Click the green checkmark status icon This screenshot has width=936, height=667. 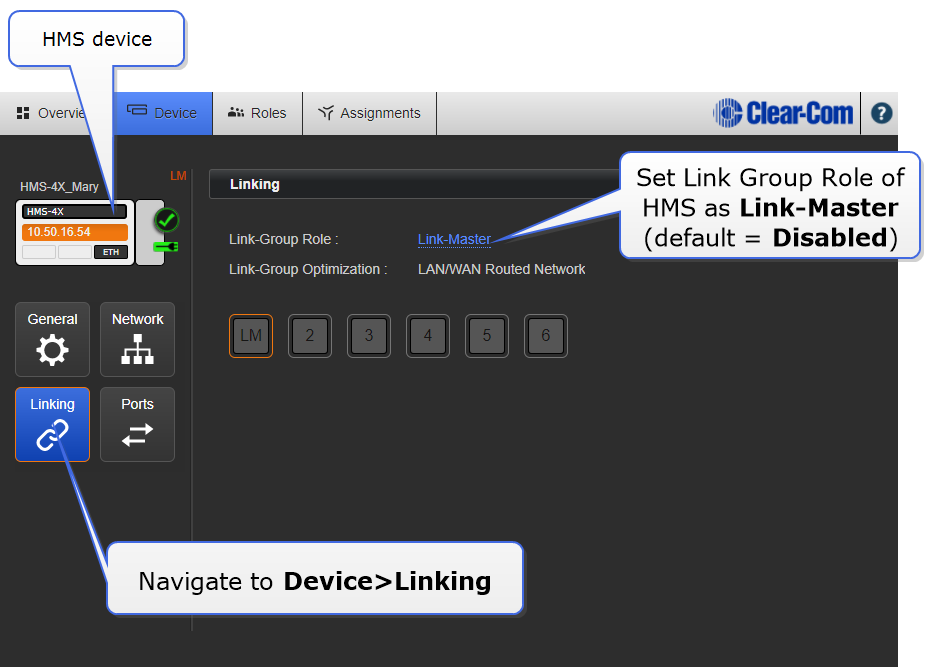click(166, 220)
